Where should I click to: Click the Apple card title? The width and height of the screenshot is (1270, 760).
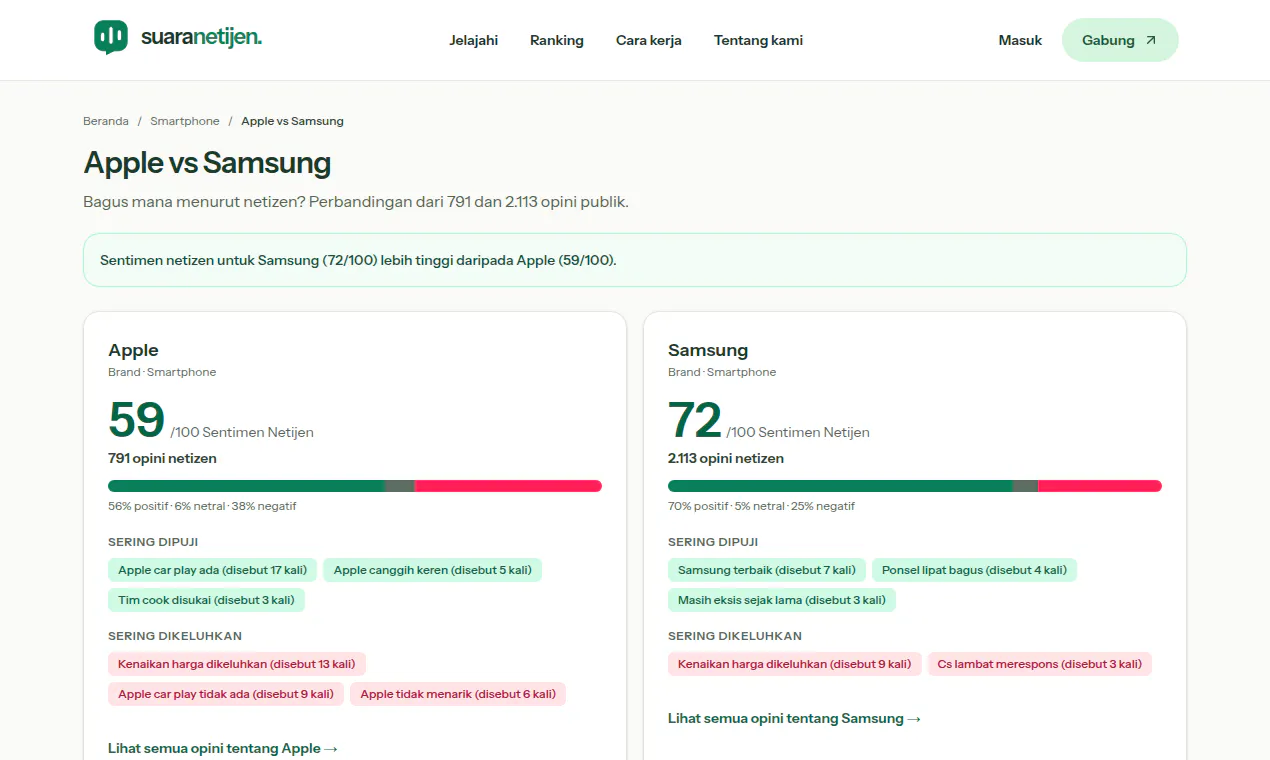tap(133, 350)
